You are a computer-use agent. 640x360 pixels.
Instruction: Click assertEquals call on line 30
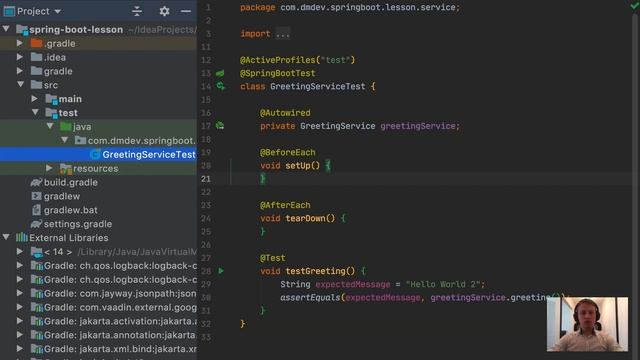(310, 297)
